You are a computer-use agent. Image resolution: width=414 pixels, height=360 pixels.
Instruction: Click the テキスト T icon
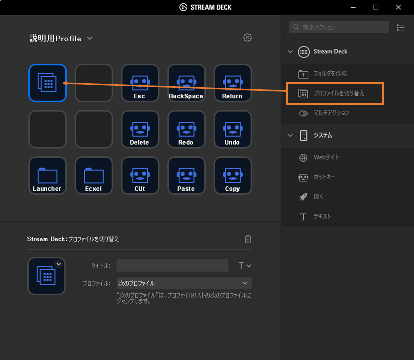(303, 217)
